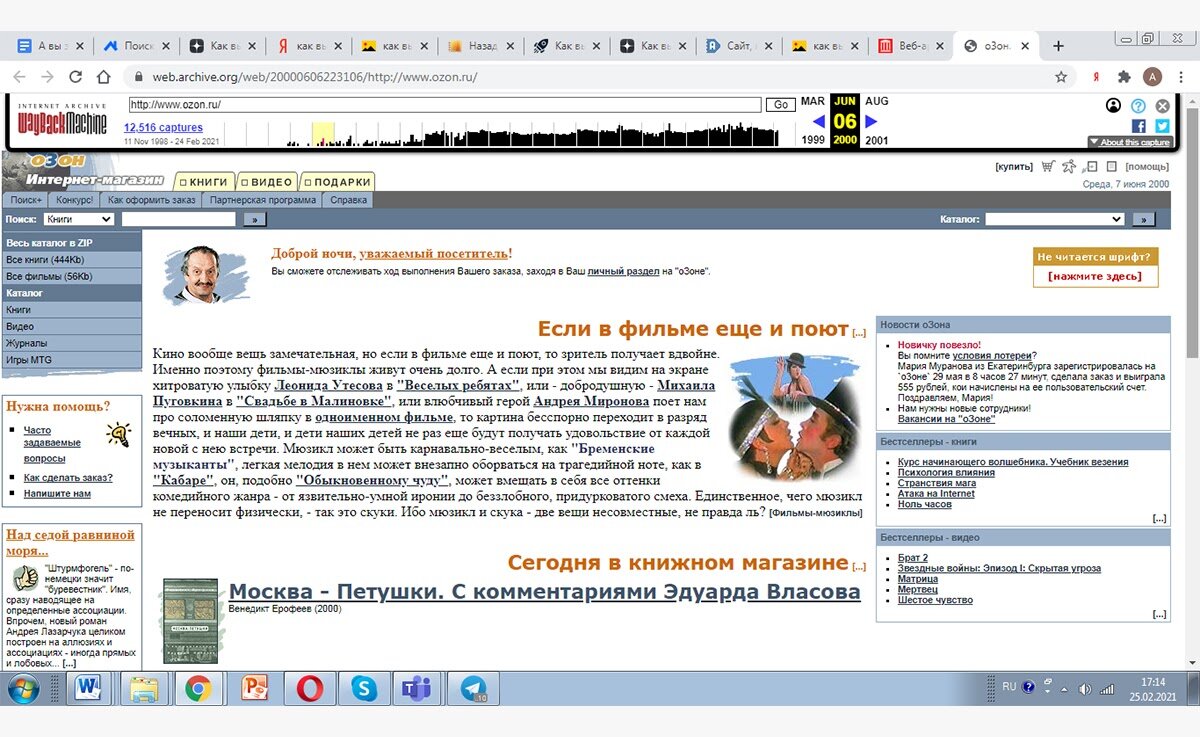
Task: Open Партнерская программа menu item
Action: [263, 200]
